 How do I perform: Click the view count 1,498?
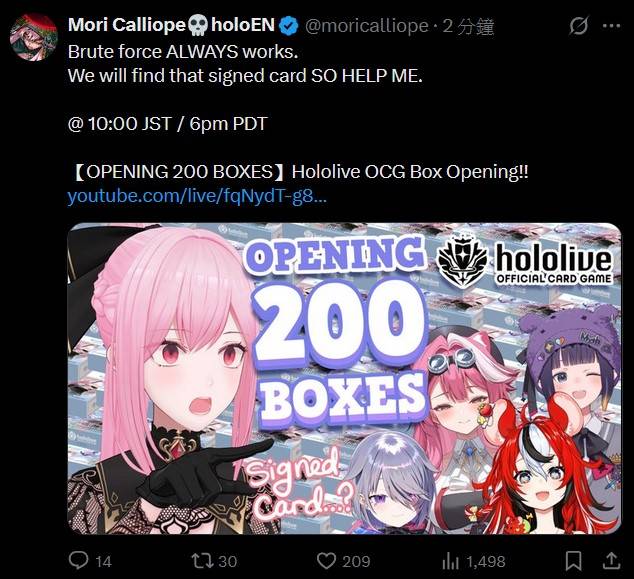486,562
